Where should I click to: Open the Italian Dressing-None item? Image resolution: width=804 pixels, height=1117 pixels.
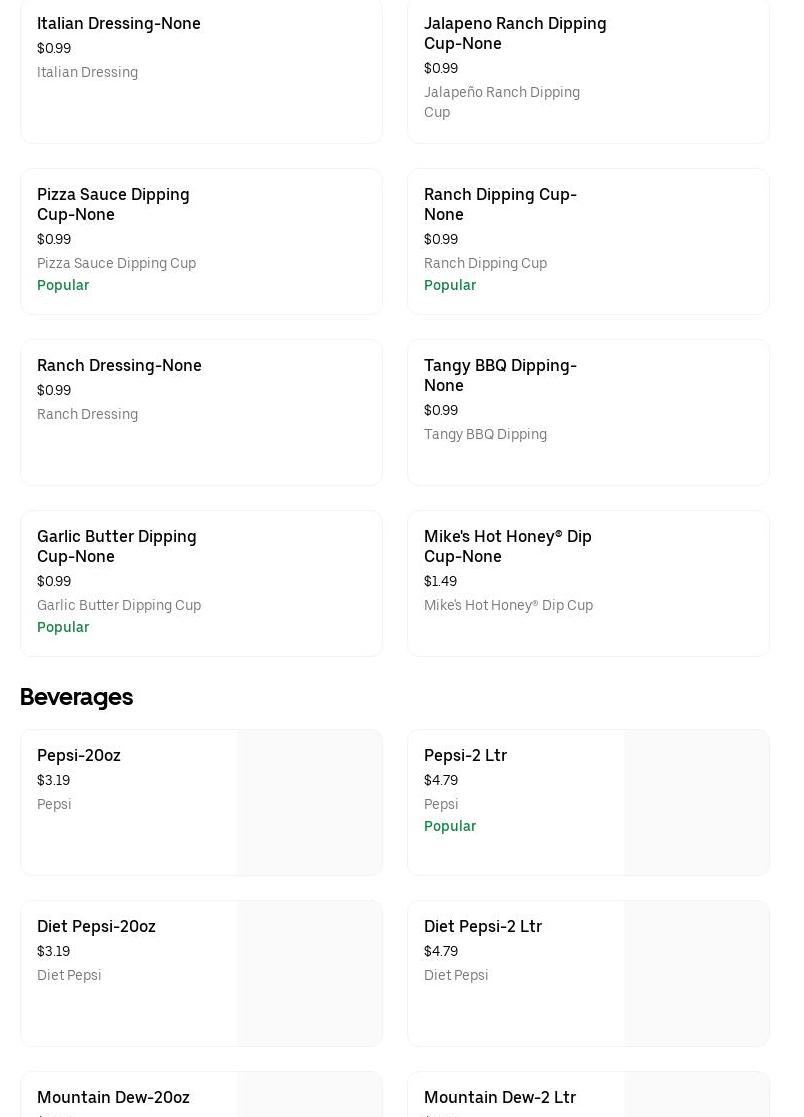coord(119,24)
